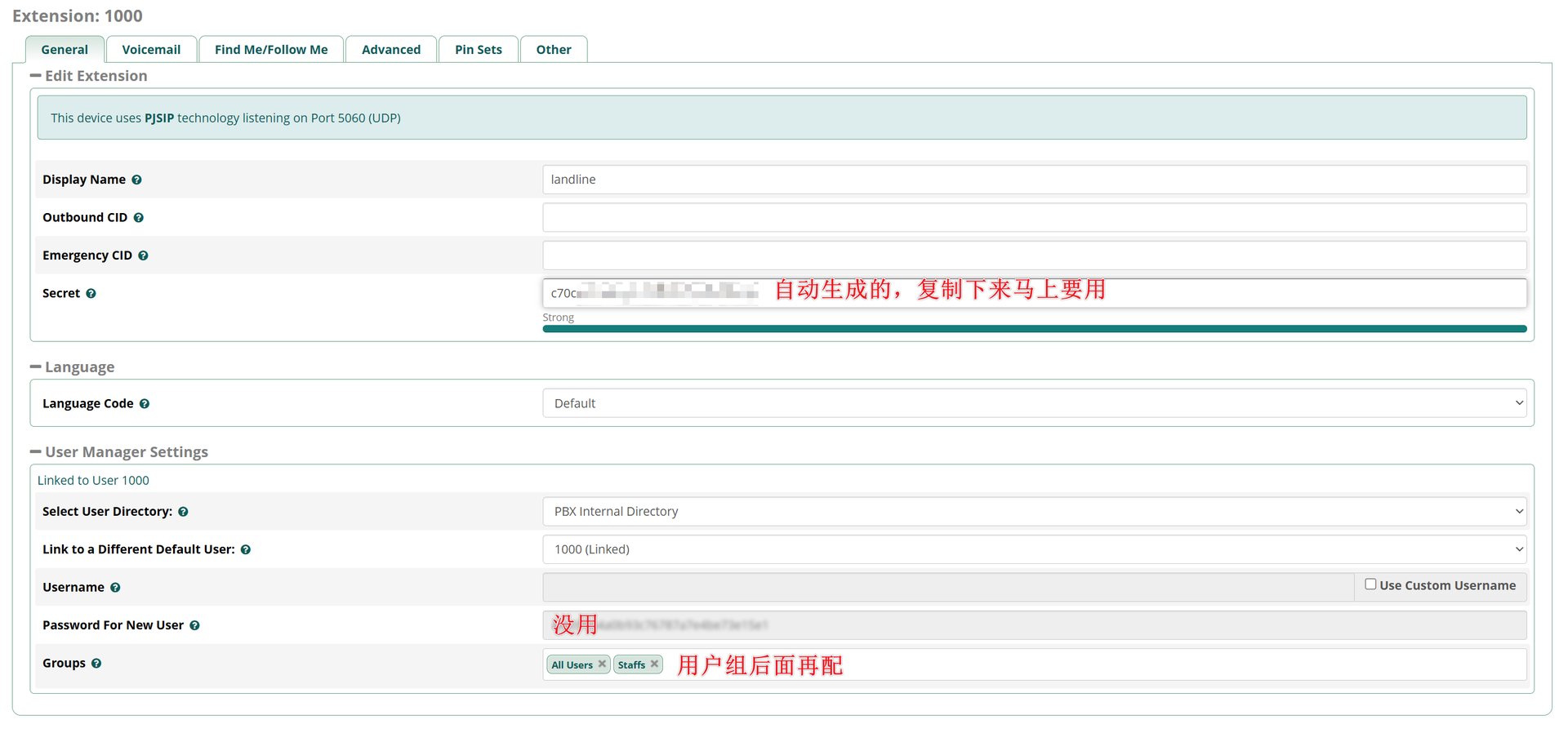Open help icon beside Link to a Different Default User
Image resolution: width=1568 pixels, height=742 pixels.
tap(246, 550)
